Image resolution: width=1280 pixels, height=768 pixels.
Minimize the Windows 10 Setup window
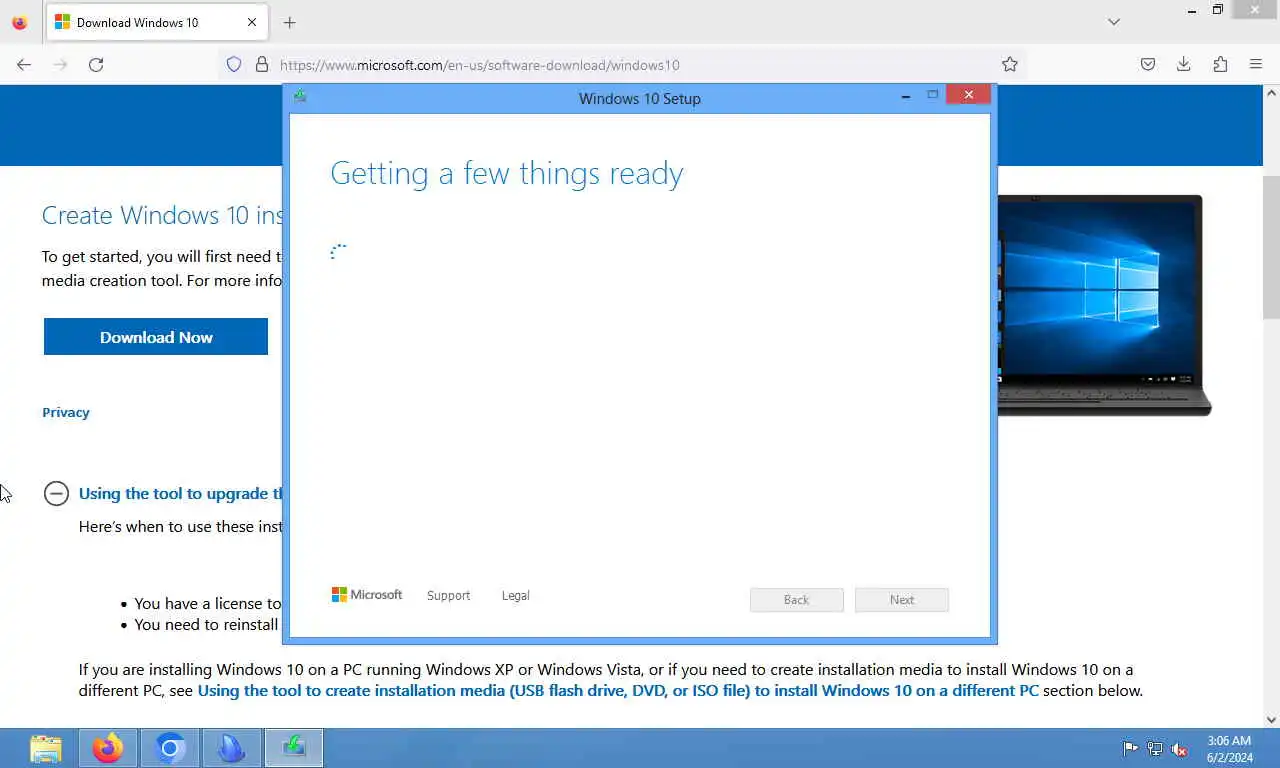pyautogui.click(x=906, y=96)
